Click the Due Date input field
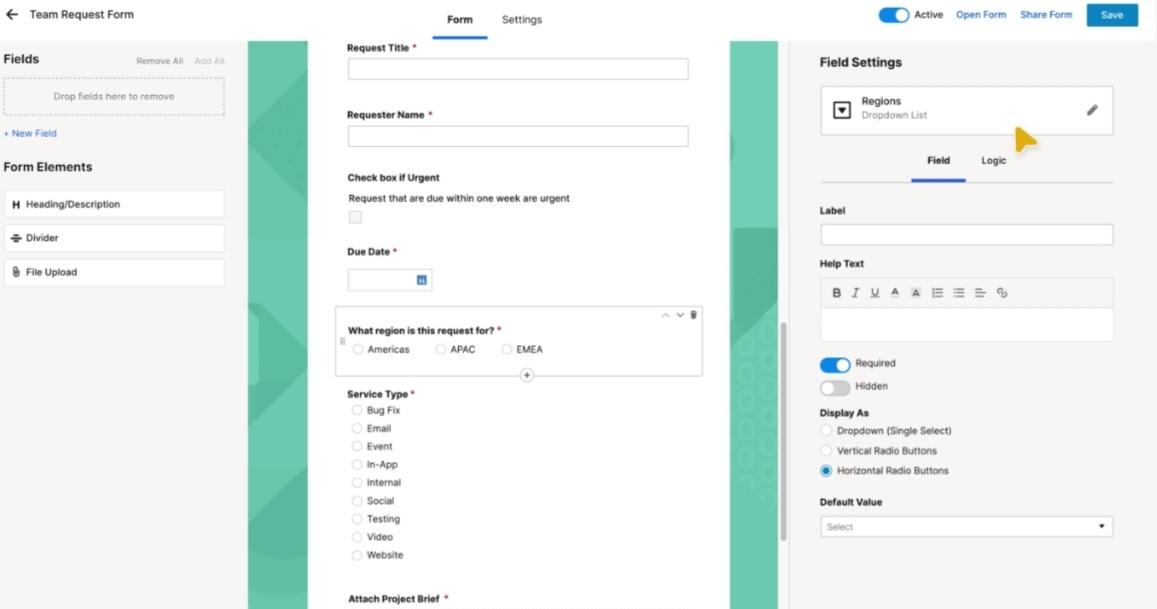The image size is (1157, 609). pos(390,280)
